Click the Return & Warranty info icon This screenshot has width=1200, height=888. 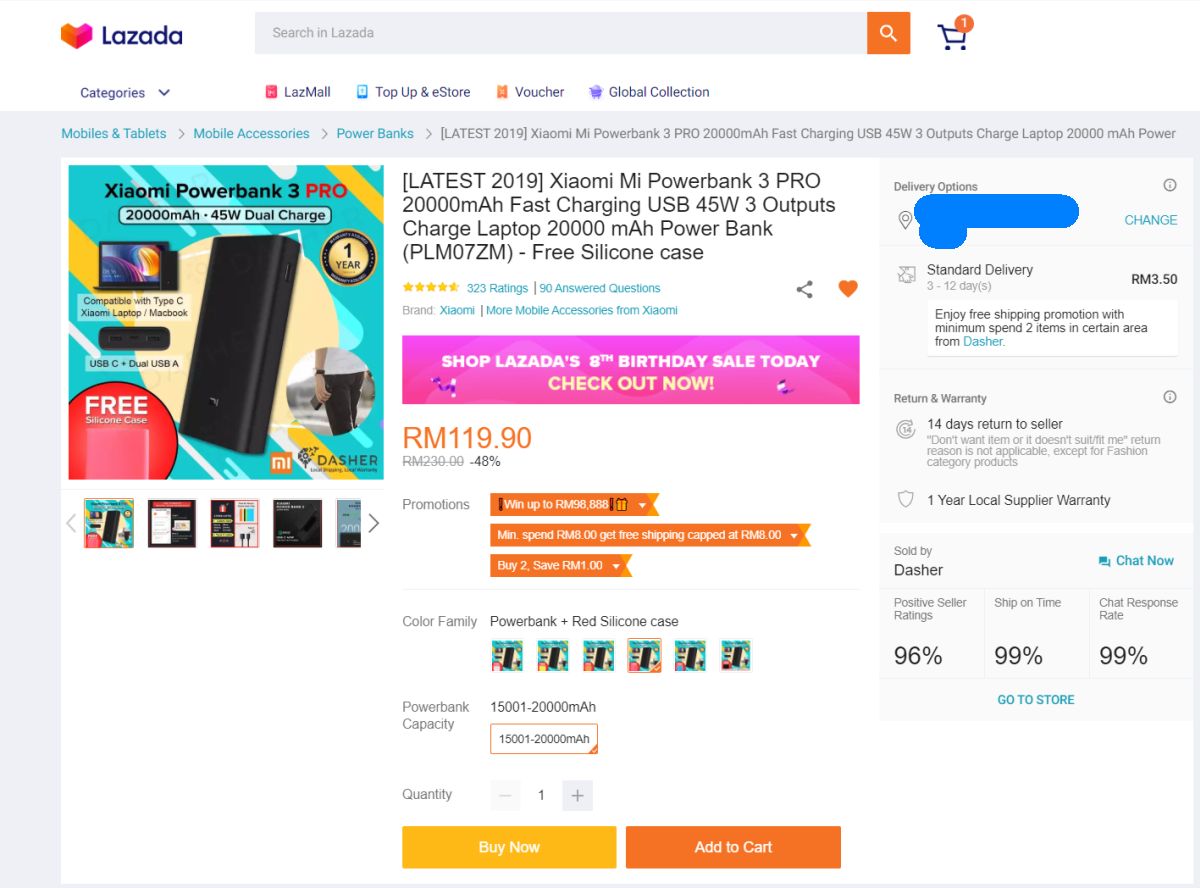coord(1169,397)
